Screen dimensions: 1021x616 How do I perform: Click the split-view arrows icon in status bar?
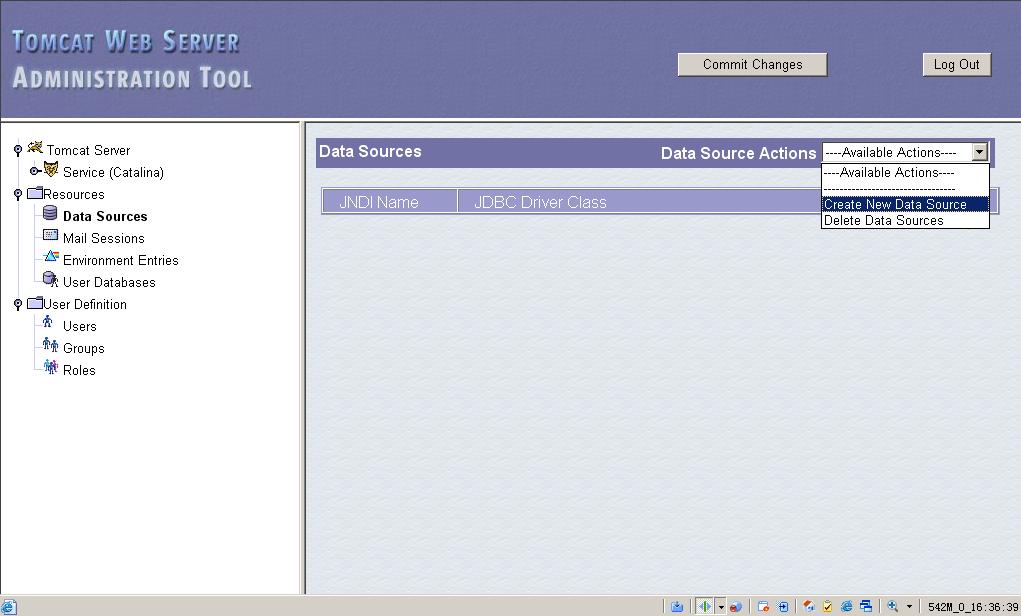[705, 607]
